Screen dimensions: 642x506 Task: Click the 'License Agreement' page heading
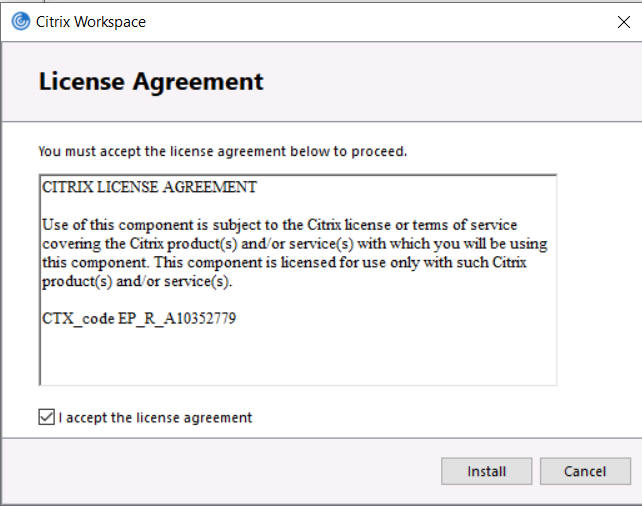pyautogui.click(x=151, y=82)
